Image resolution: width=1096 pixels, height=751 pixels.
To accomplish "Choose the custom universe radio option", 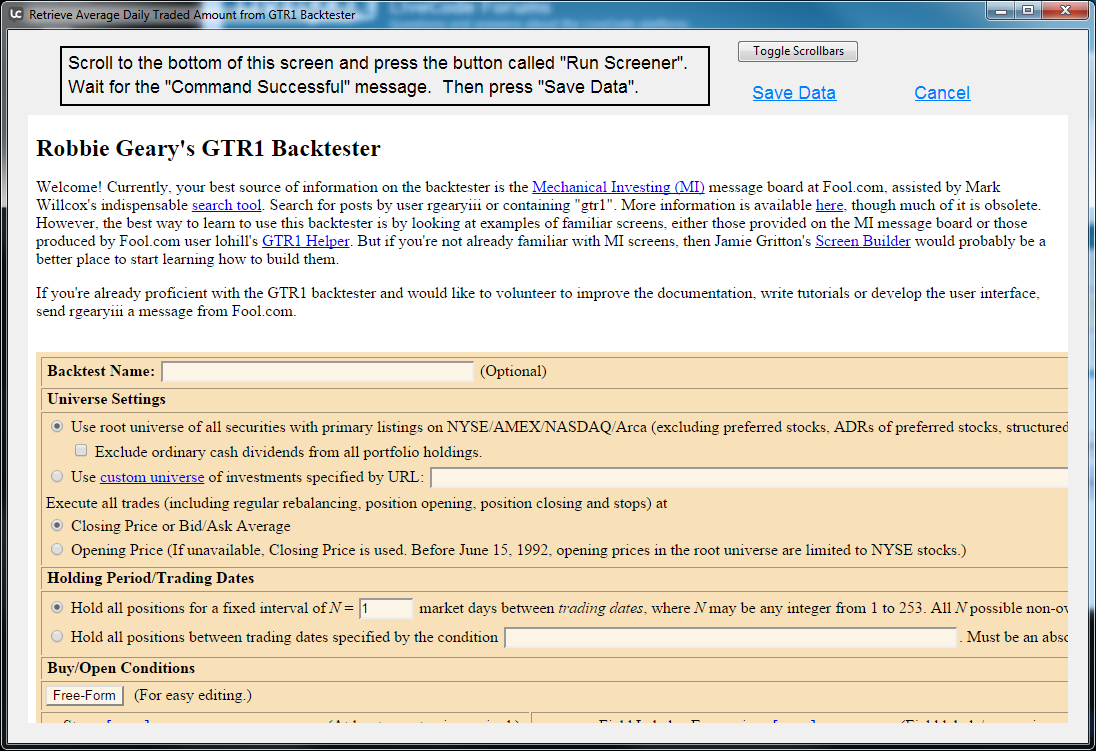I will pyautogui.click(x=57, y=477).
